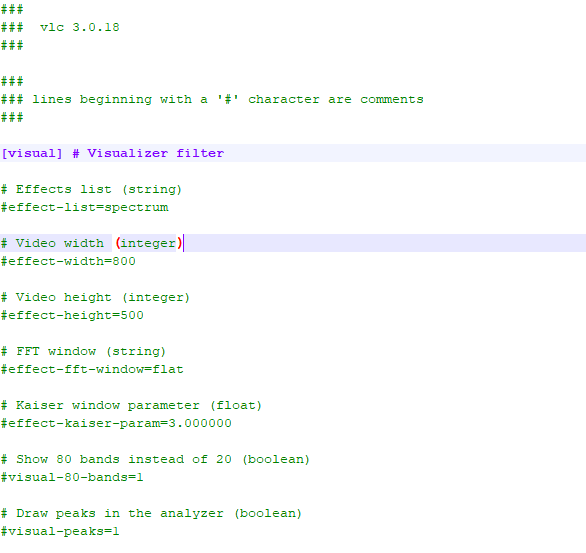Click the '[visual] # Visualizer filter' section header
The height and width of the screenshot is (553, 586).
112,153
